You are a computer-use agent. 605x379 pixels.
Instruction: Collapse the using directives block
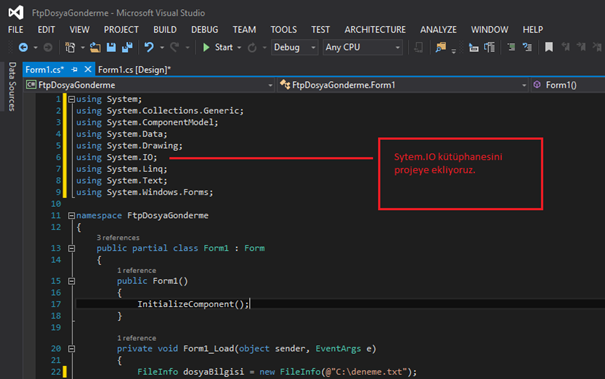click(71, 99)
